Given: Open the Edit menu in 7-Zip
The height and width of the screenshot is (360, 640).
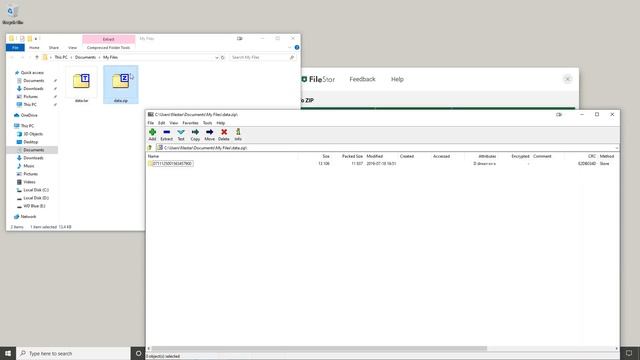Looking at the screenshot, I should tap(162, 123).
